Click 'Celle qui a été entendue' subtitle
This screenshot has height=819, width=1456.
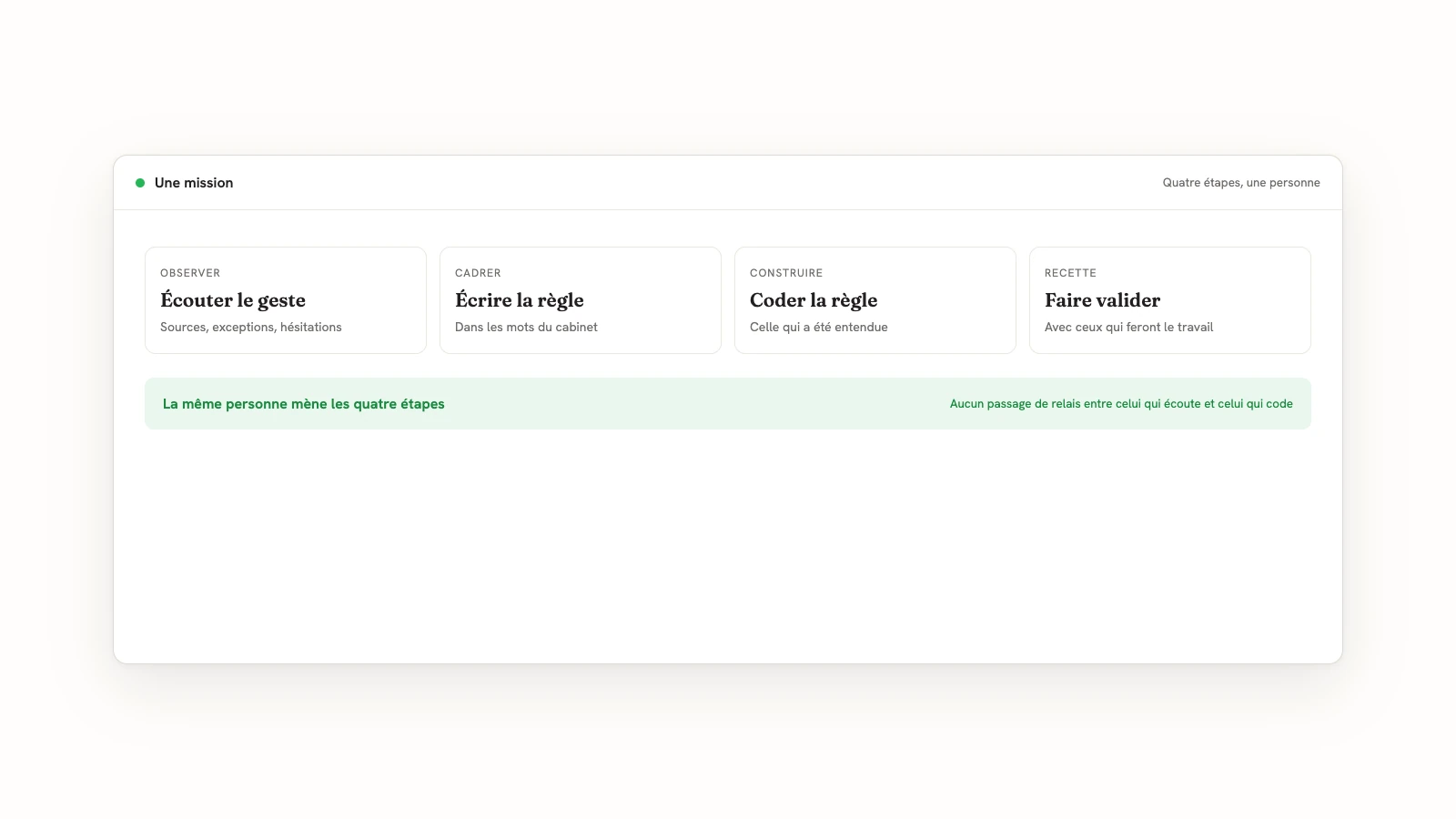click(x=819, y=327)
